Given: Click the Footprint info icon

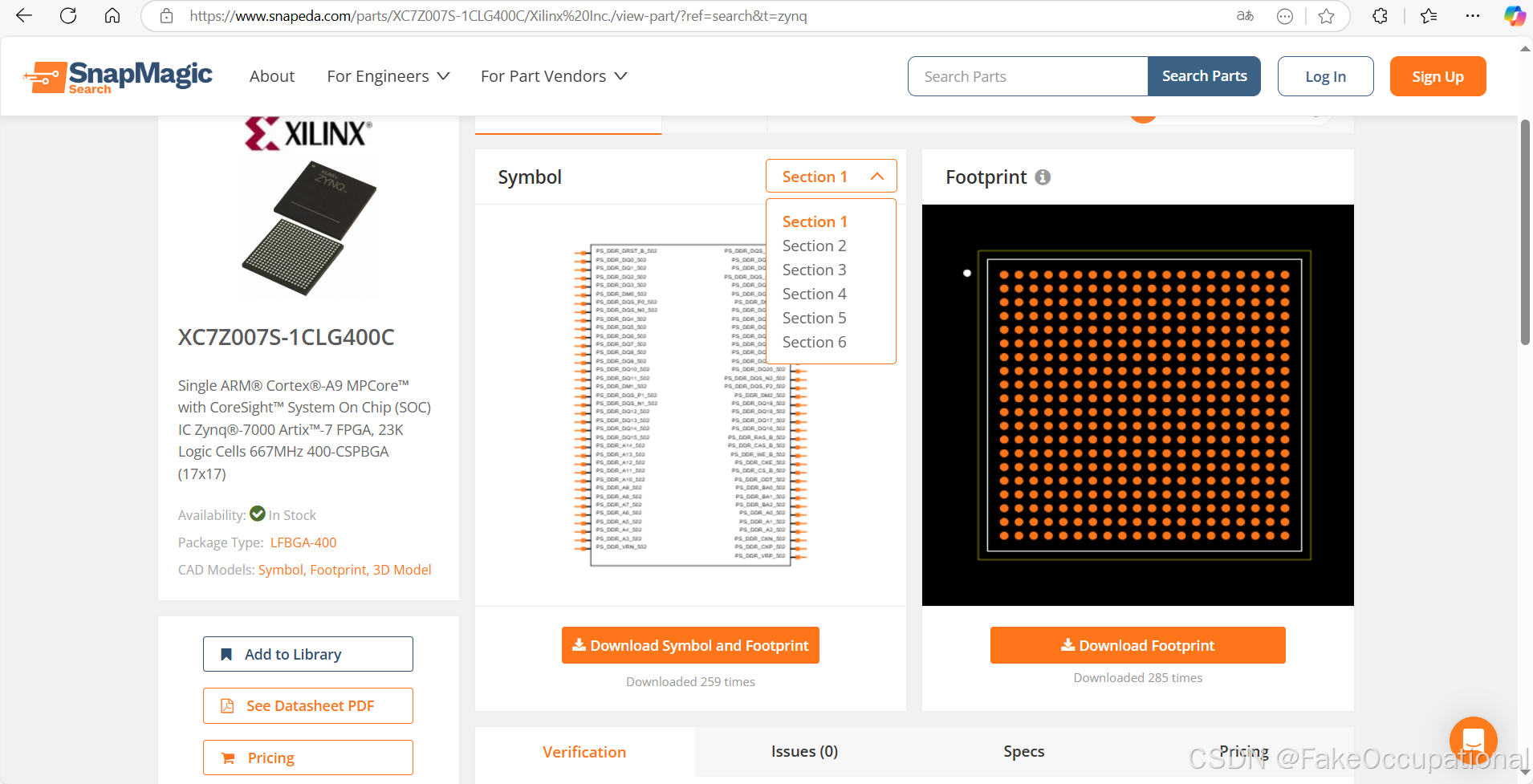Looking at the screenshot, I should (x=1043, y=177).
